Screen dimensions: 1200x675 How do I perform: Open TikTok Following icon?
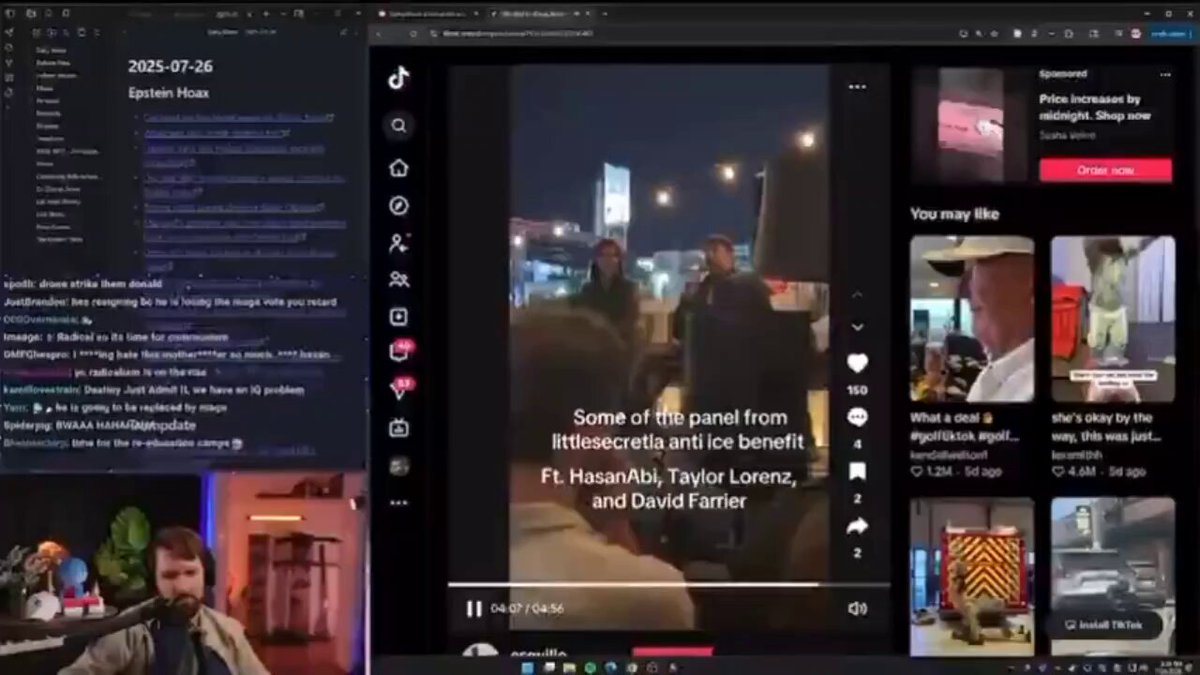399,242
